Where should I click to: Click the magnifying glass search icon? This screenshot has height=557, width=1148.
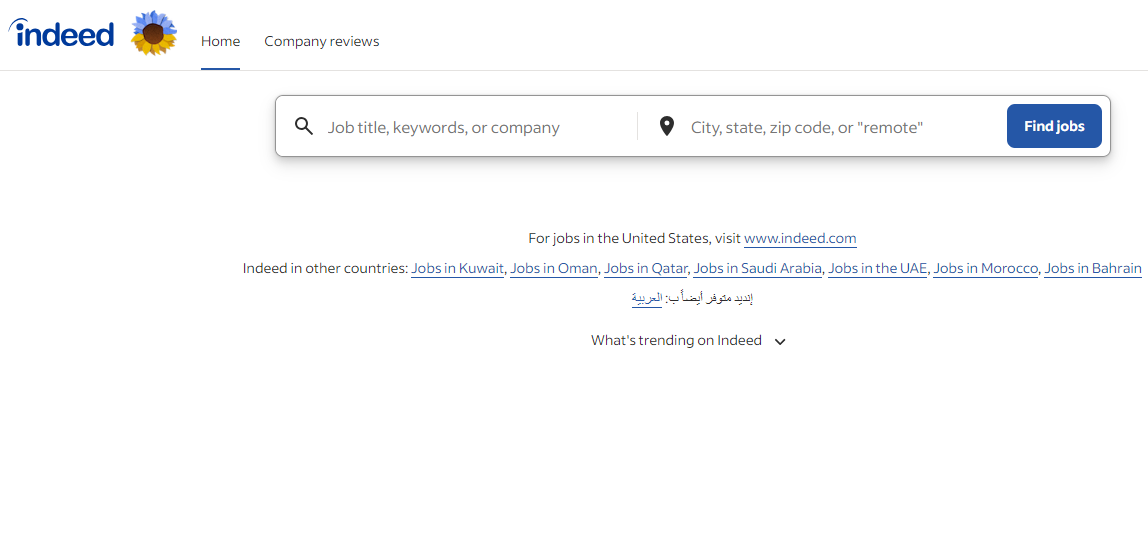point(304,126)
